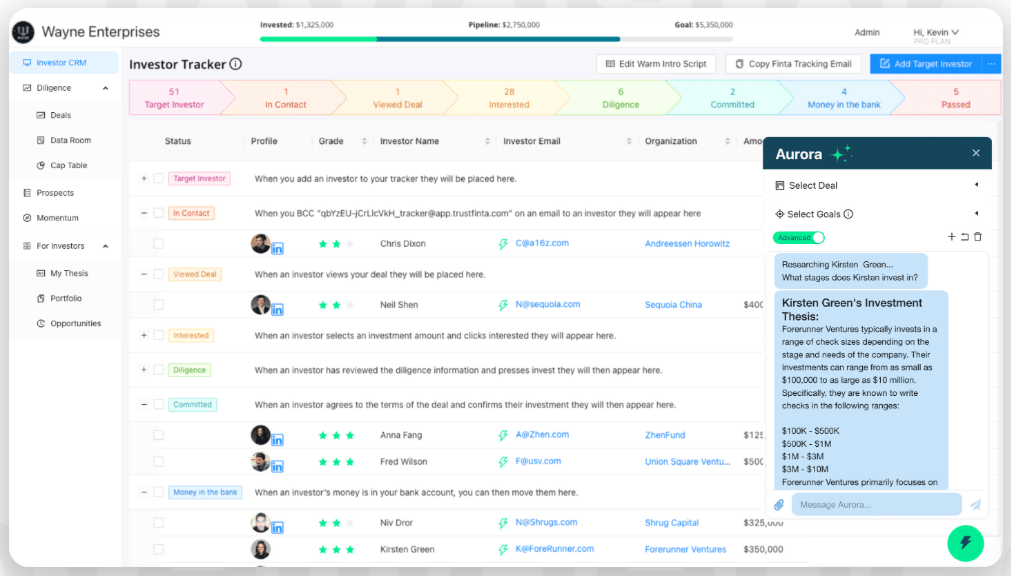
Task: Select Niv Dror row checkbox
Action: [159, 523]
